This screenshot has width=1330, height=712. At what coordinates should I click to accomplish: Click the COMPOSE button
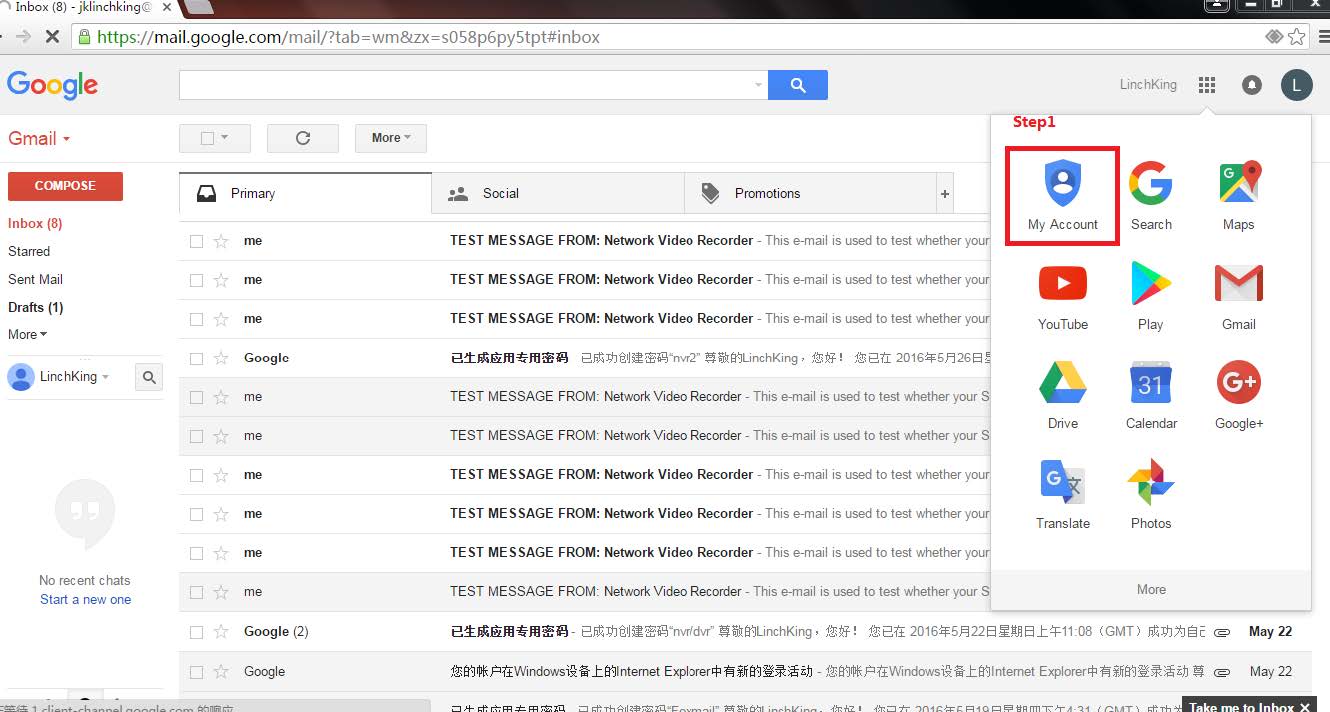click(x=65, y=186)
